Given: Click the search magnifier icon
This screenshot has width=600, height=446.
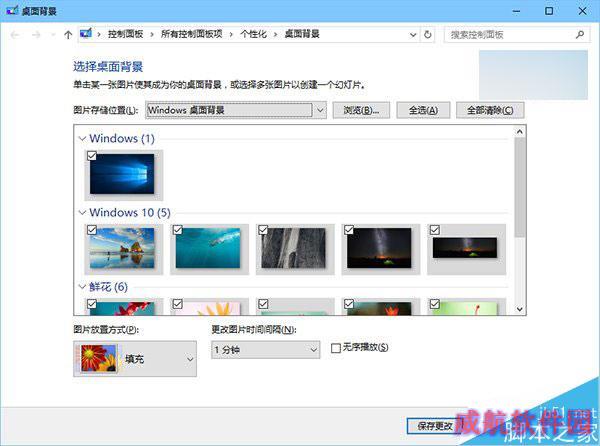Looking at the screenshot, I should click(x=580, y=35).
